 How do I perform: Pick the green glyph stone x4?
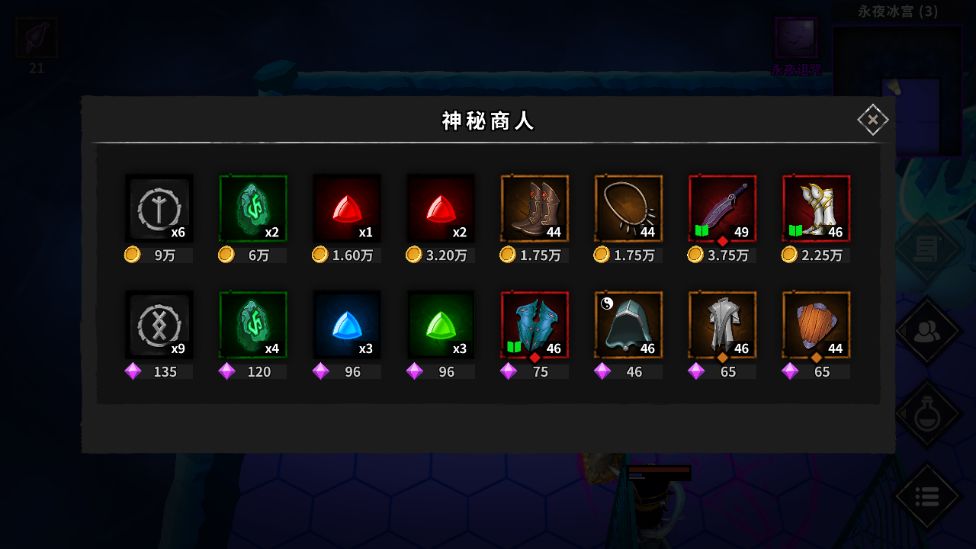point(253,324)
